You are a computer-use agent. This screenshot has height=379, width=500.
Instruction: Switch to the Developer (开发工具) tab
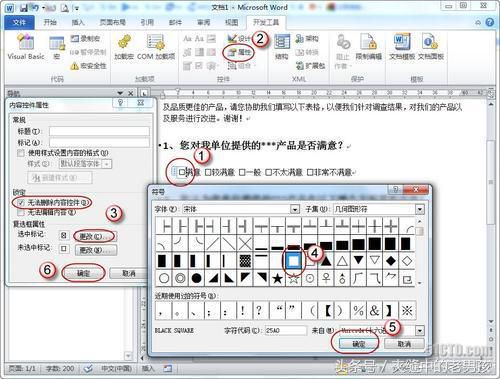(x=266, y=22)
